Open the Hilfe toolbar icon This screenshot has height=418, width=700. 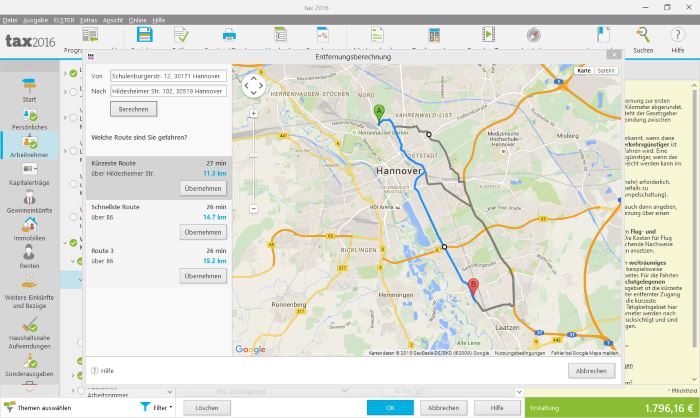(678, 36)
